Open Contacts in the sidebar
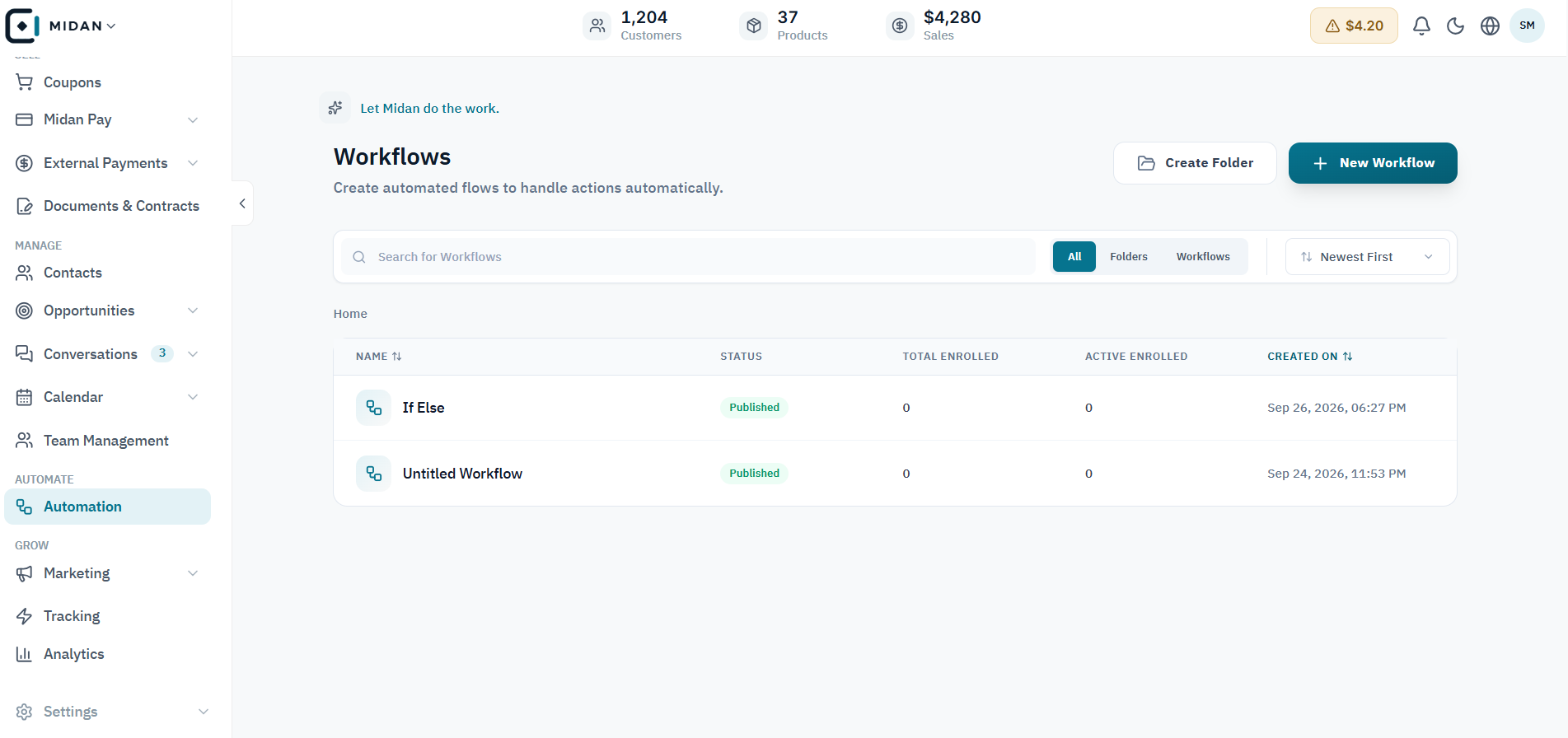 click(108, 273)
